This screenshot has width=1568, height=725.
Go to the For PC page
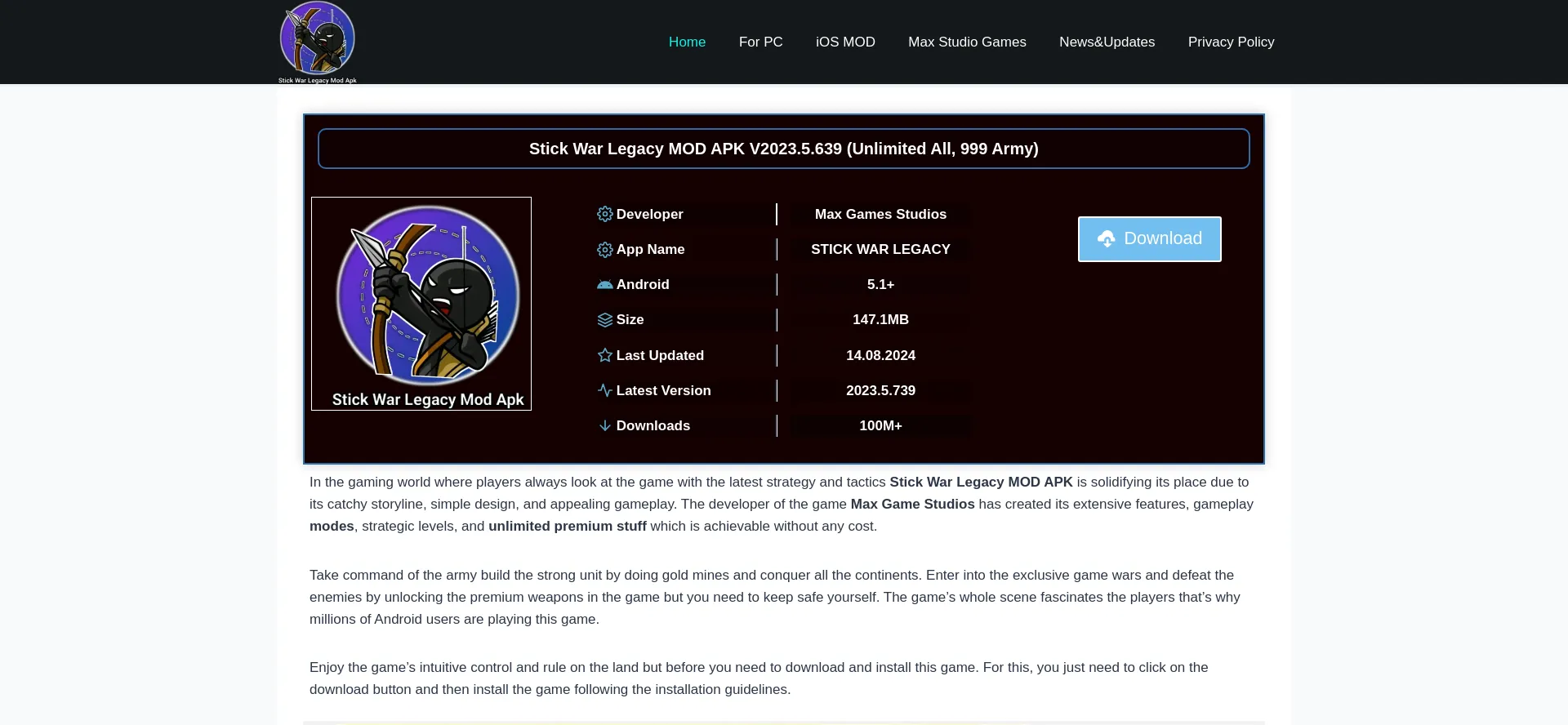coord(760,42)
